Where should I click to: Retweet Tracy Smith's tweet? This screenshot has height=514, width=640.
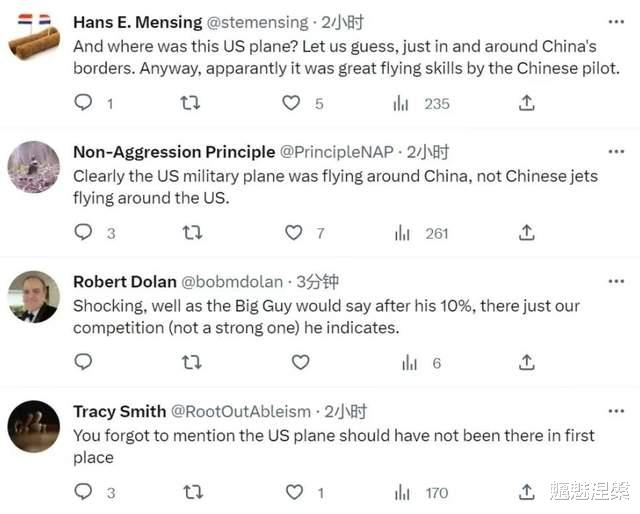tap(195, 491)
